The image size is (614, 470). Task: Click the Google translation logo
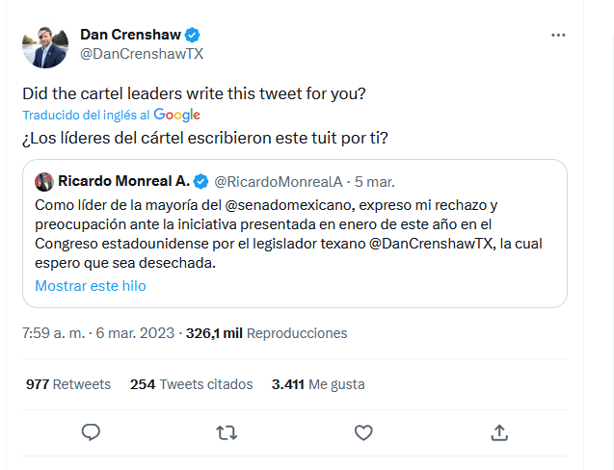pyautogui.click(x=178, y=115)
